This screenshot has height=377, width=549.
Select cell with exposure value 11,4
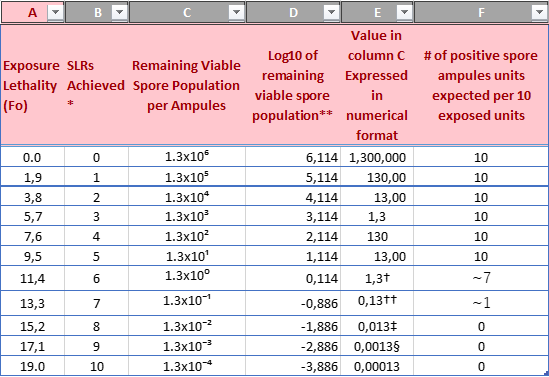[x=32, y=279]
